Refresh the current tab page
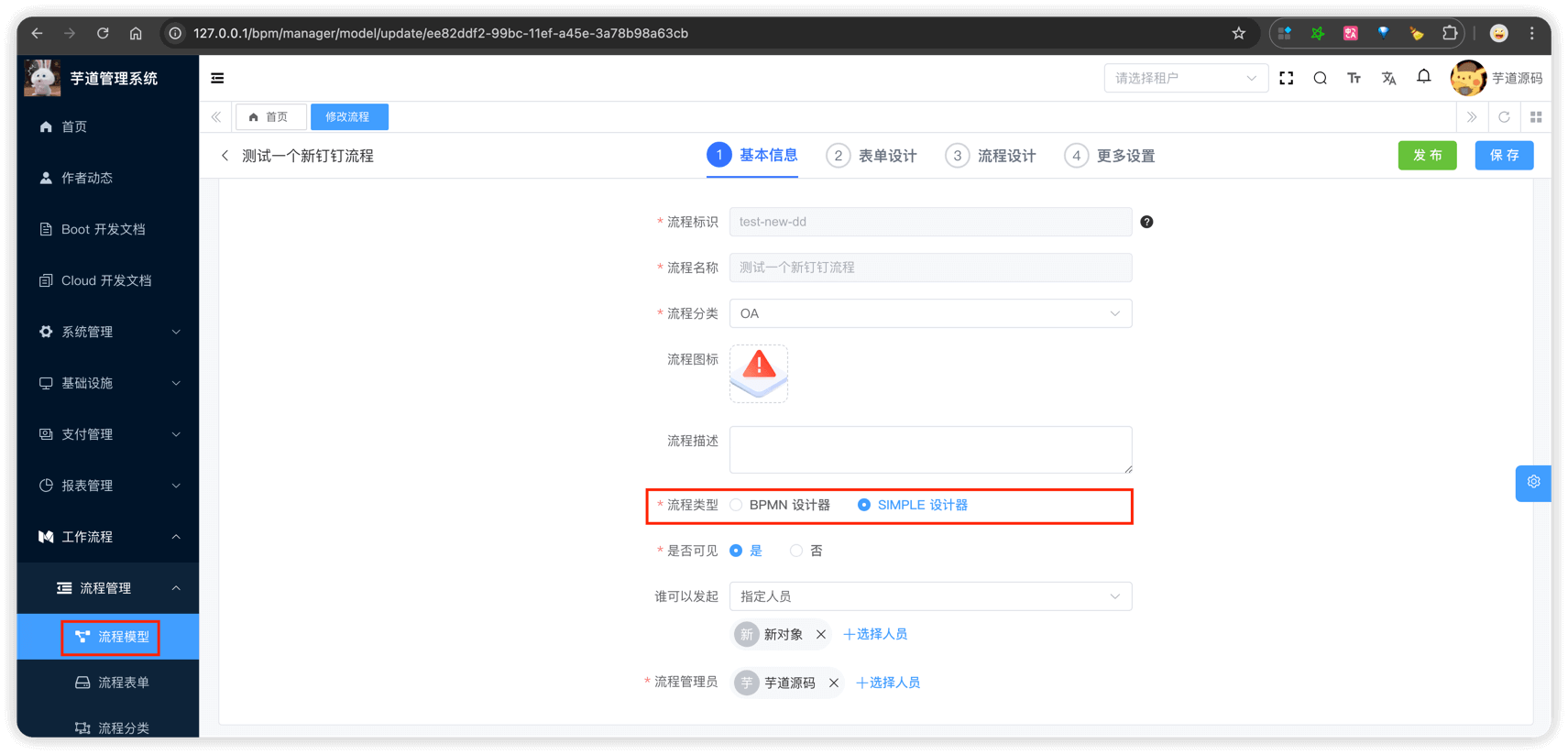The image size is (1568, 754). click(x=1504, y=117)
